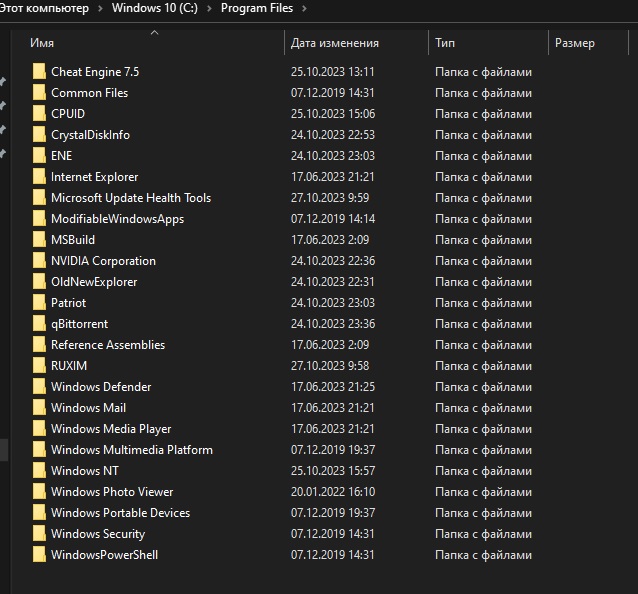The image size is (638, 594).
Task: Click the Windows Media Player name
Action: coord(111,429)
